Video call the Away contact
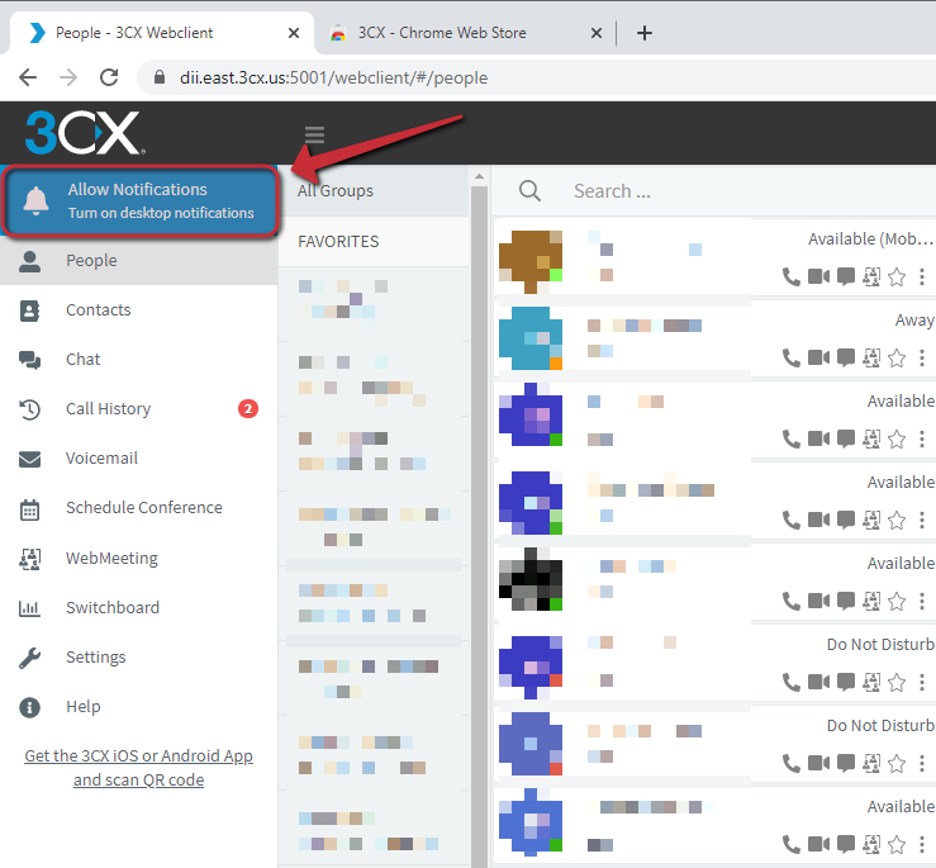 819,358
